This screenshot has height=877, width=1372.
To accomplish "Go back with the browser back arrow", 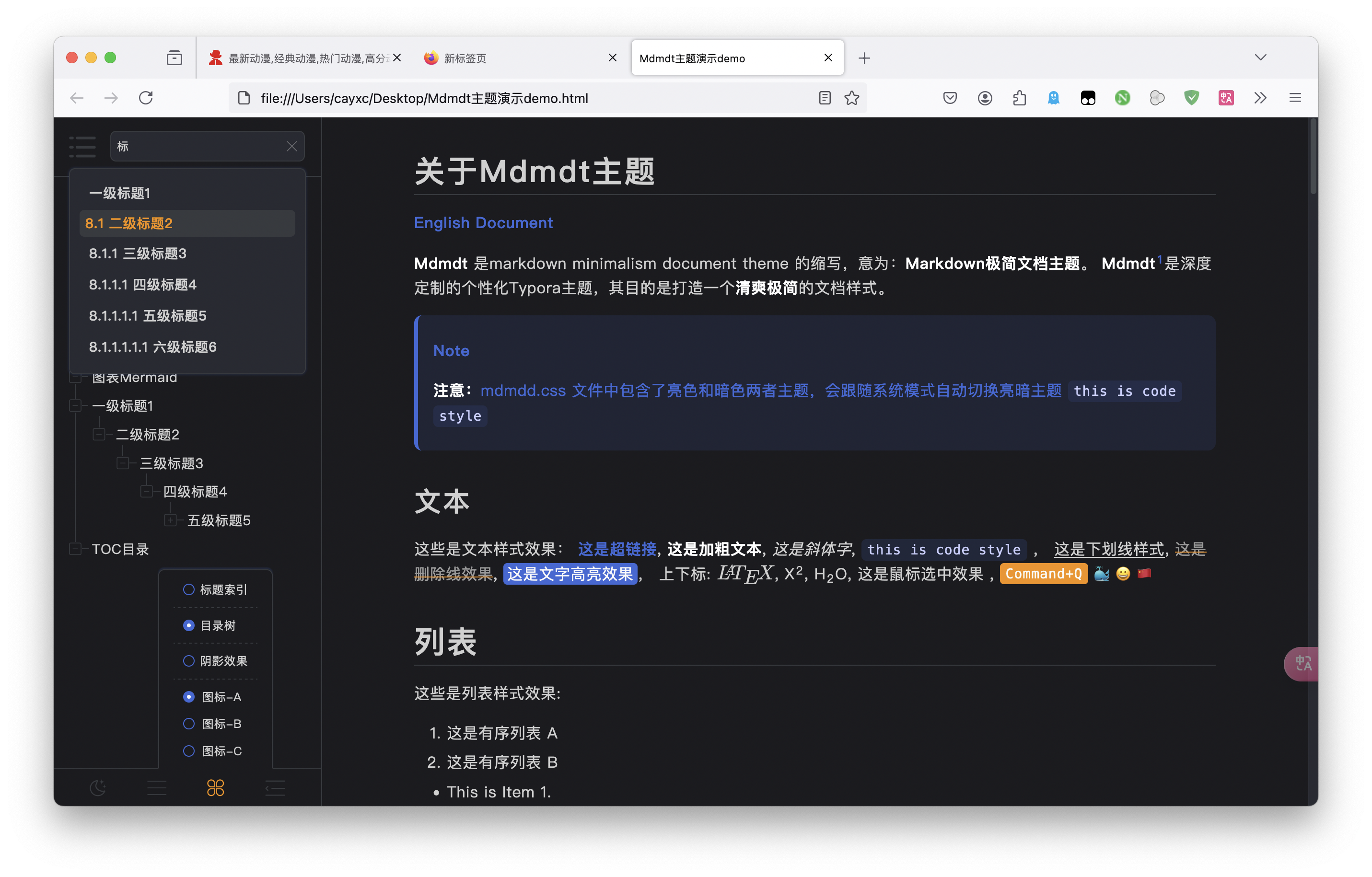I will pos(77,98).
